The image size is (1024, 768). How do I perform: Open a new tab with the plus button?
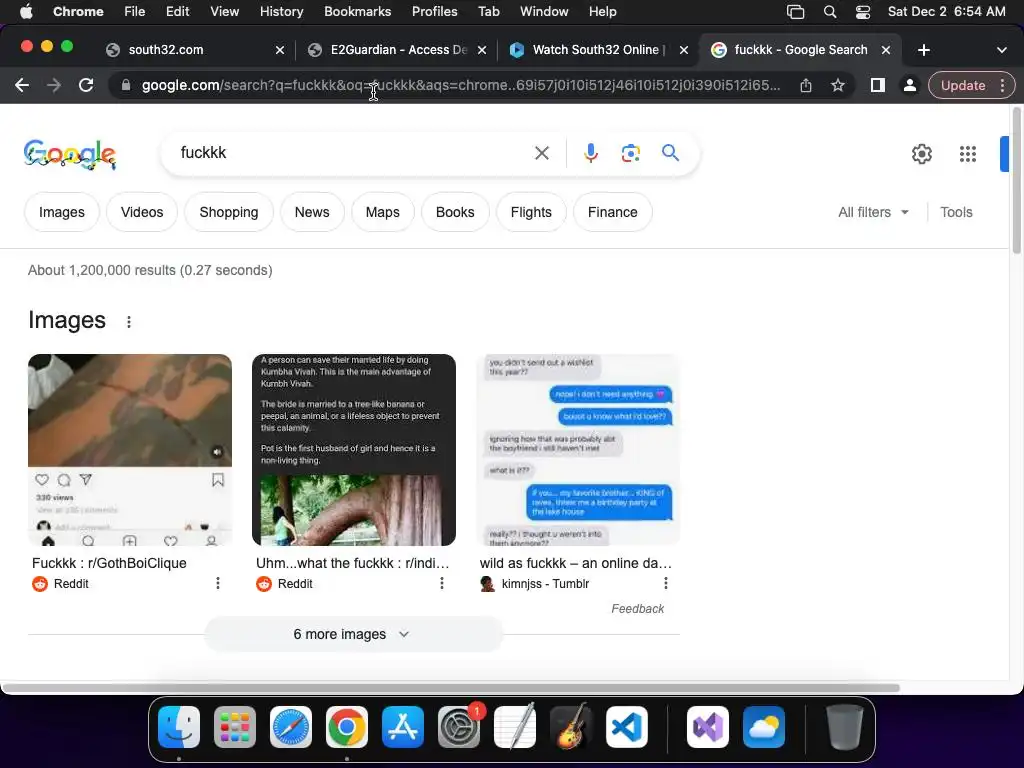pos(923,50)
